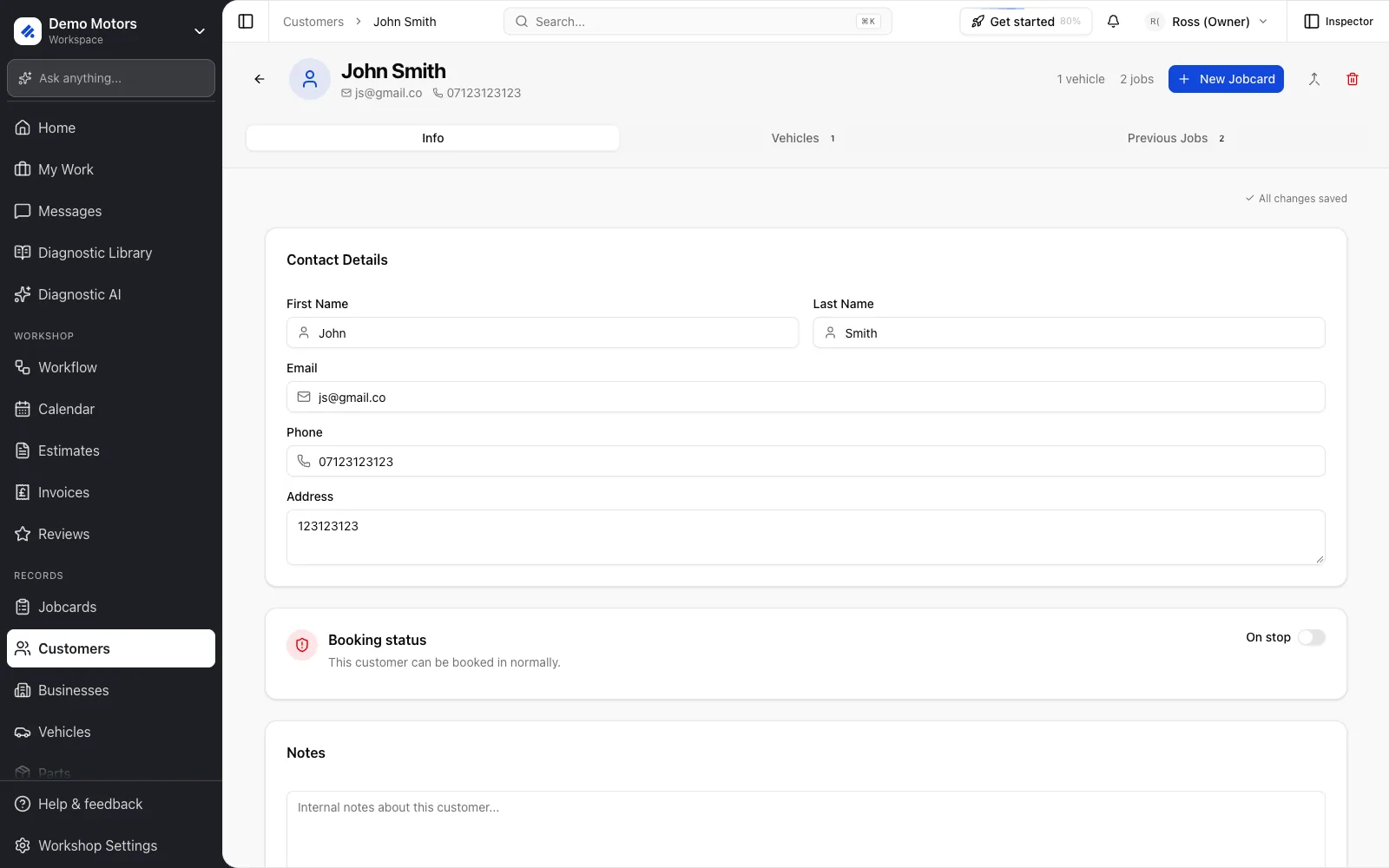Open Vehicles records
This screenshot has width=1389, height=868.
tap(111, 732)
